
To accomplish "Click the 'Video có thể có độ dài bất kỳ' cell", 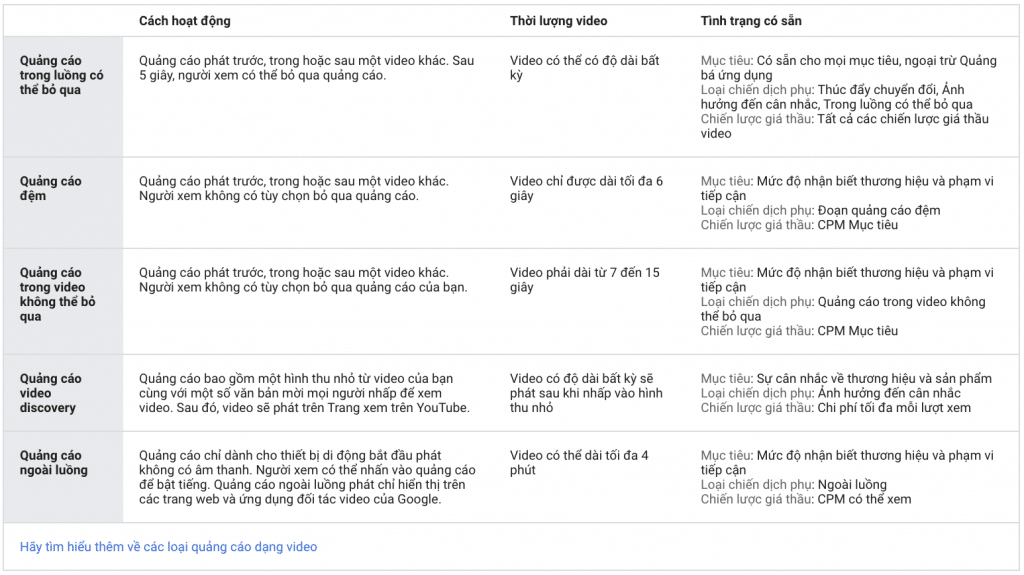I will coord(584,68).
